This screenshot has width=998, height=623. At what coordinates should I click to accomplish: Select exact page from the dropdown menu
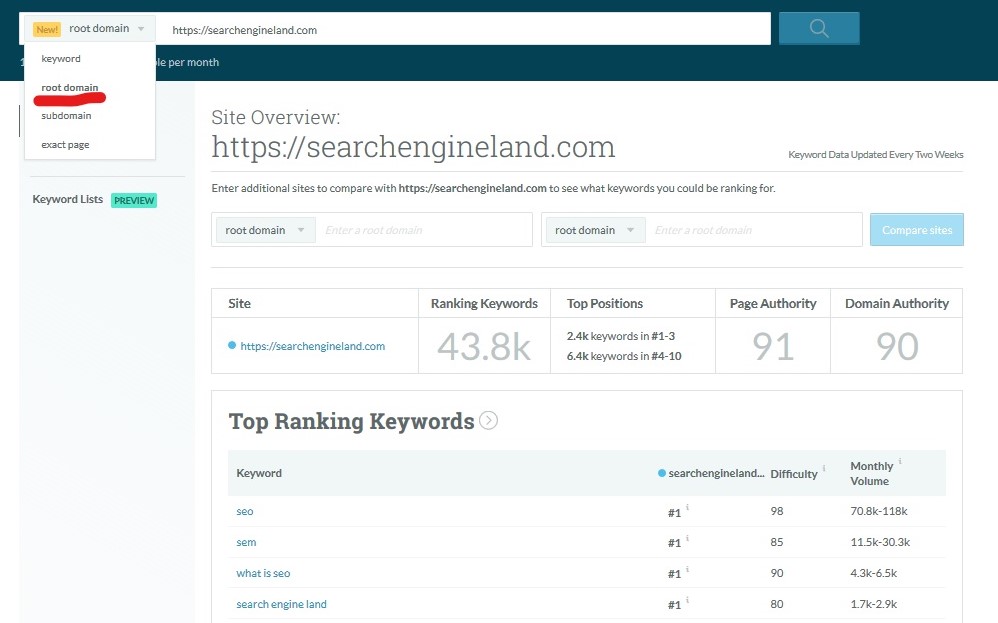coord(66,144)
